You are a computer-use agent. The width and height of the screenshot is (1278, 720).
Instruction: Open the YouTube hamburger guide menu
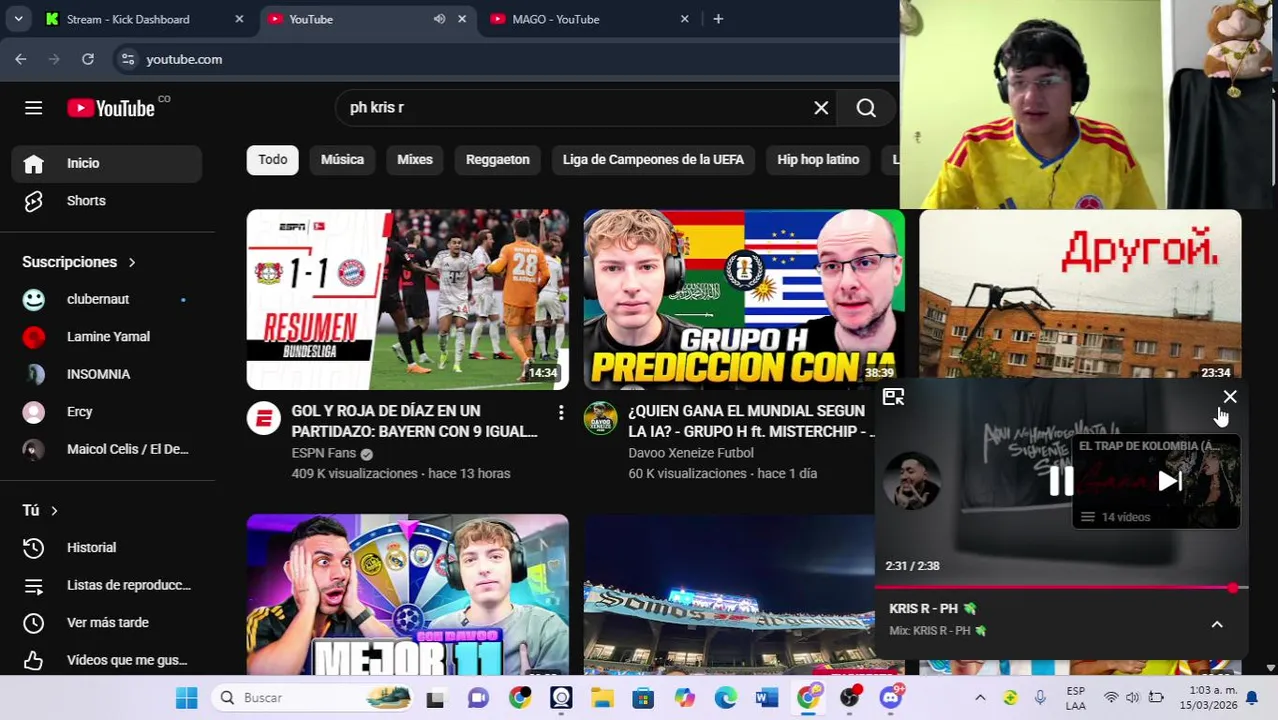tap(34, 108)
